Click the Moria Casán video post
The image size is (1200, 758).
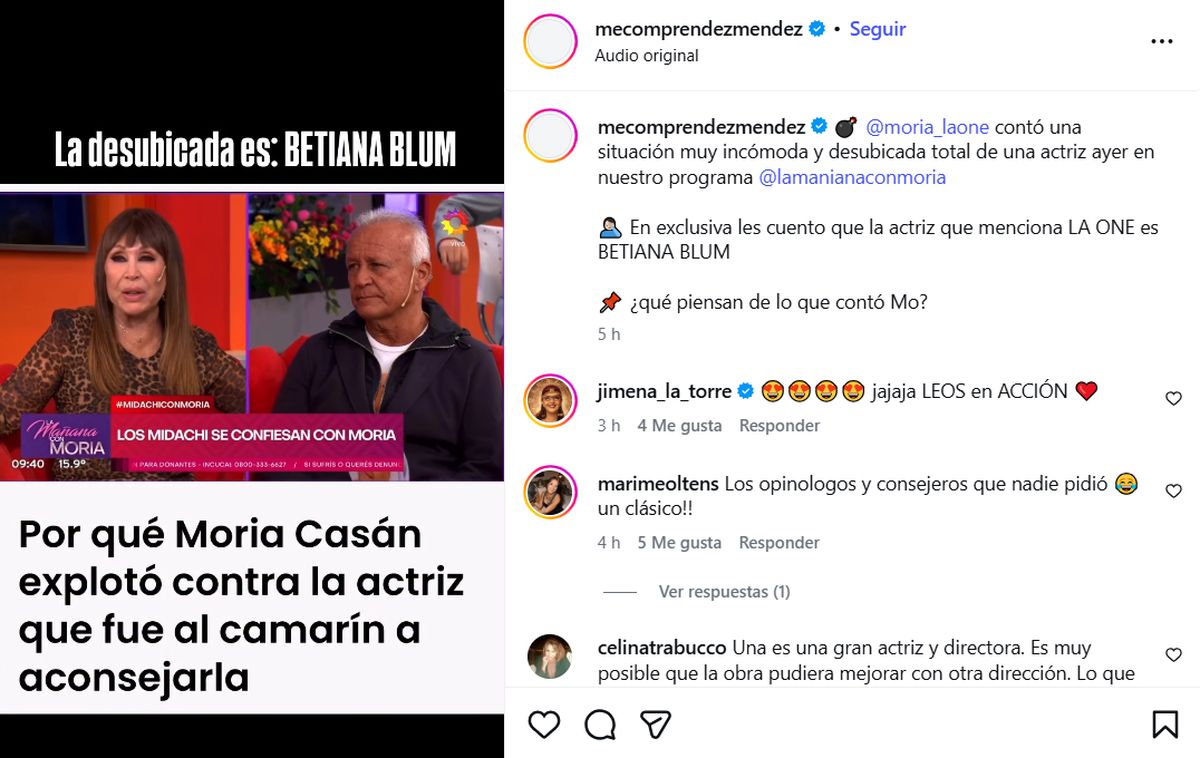click(x=252, y=379)
